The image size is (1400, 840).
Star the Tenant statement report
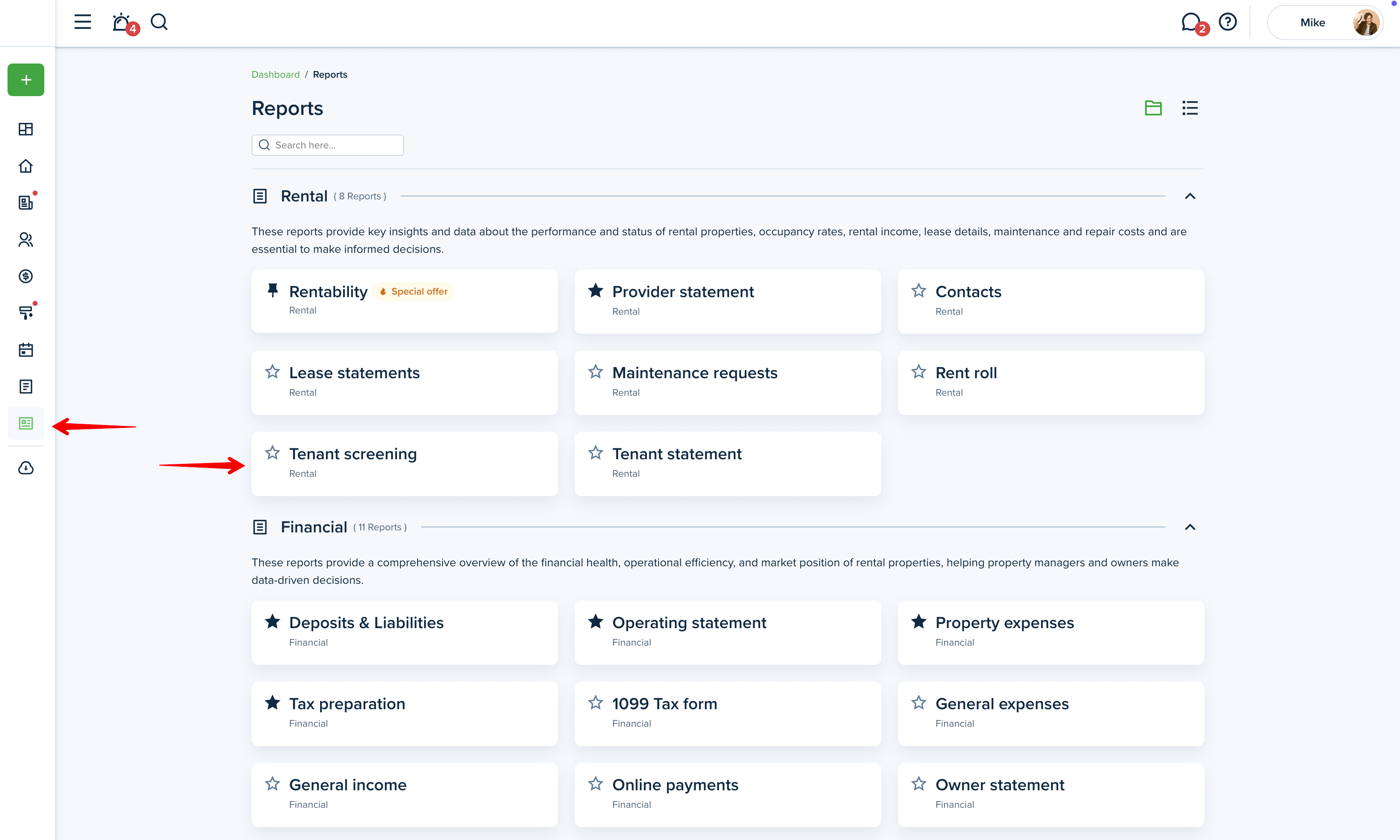point(595,453)
